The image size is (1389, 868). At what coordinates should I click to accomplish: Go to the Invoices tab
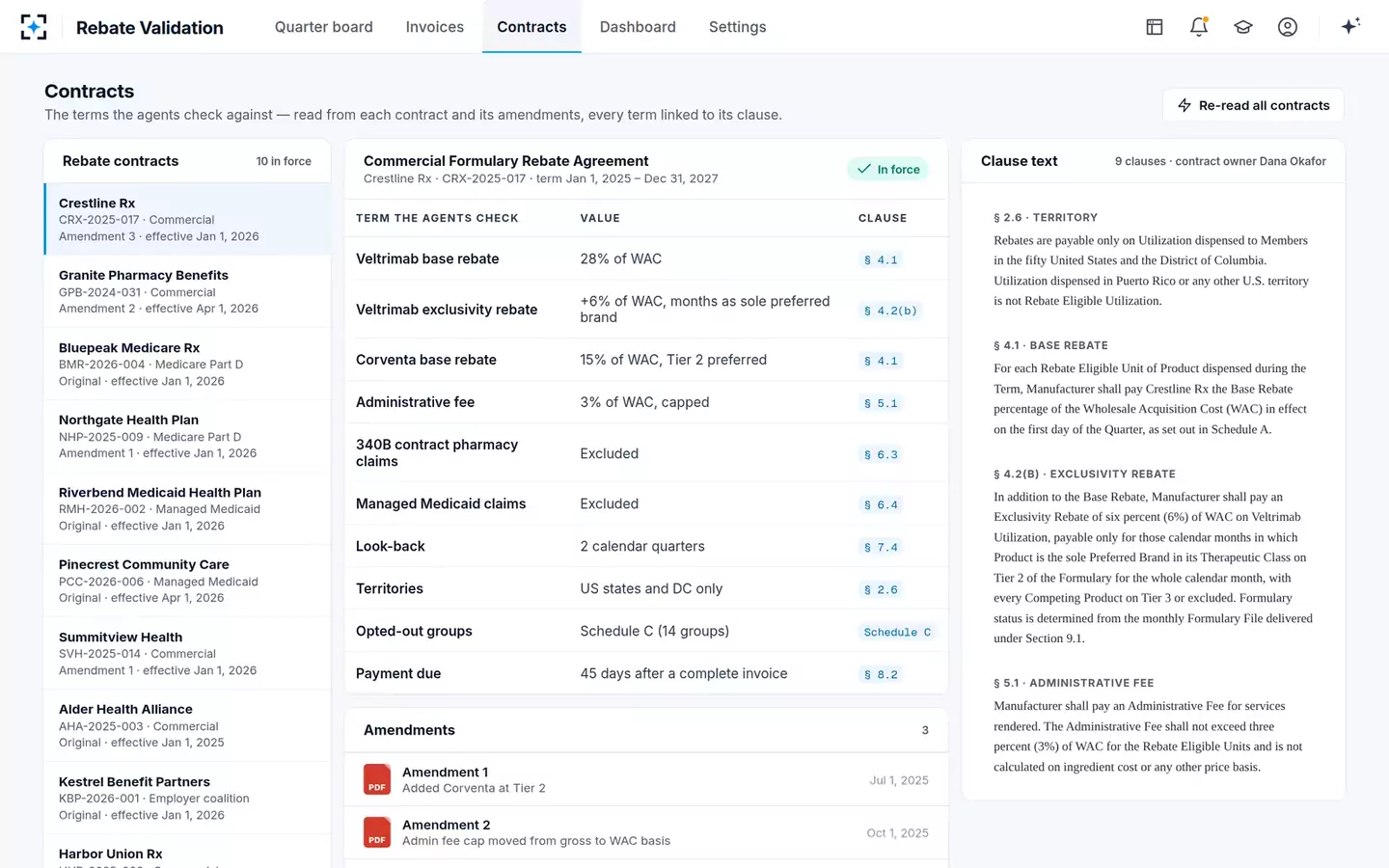point(435,27)
